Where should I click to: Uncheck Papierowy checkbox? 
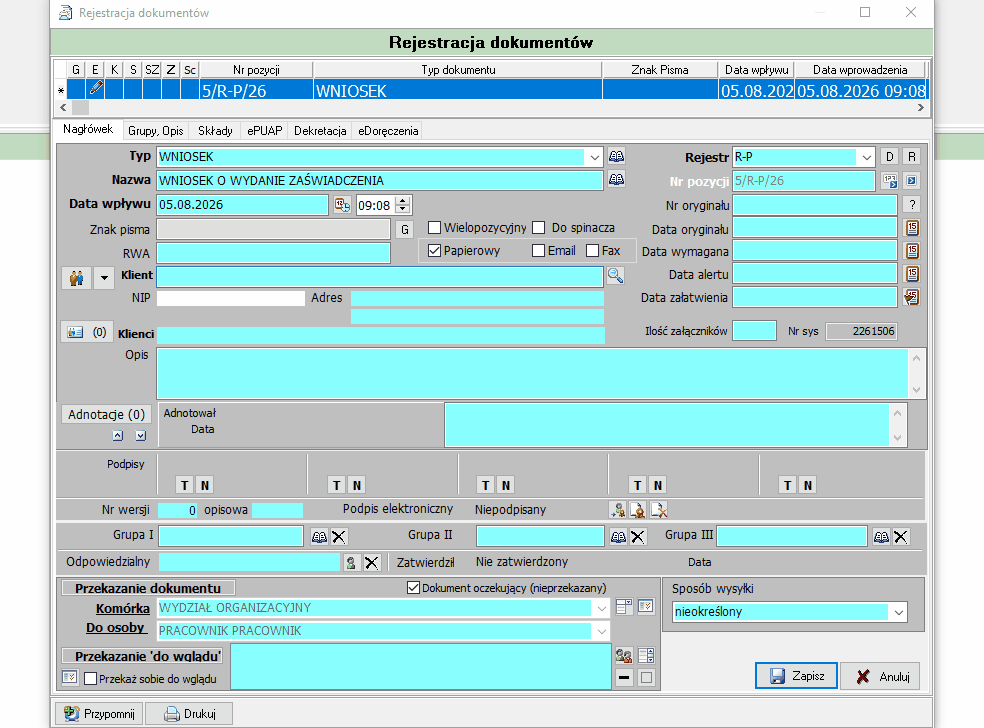pos(434,250)
